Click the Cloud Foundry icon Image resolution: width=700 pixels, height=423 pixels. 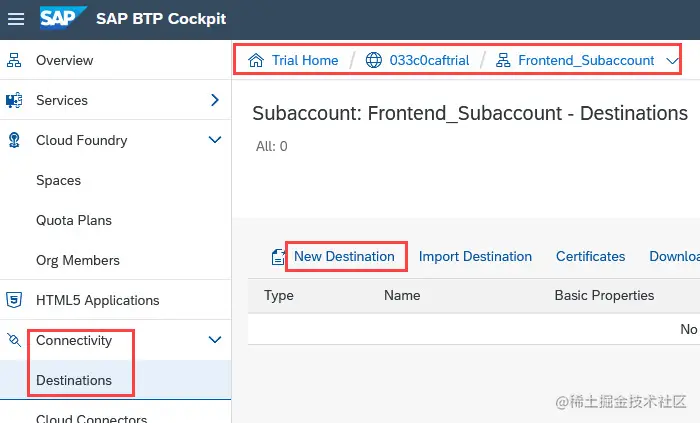[14, 140]
